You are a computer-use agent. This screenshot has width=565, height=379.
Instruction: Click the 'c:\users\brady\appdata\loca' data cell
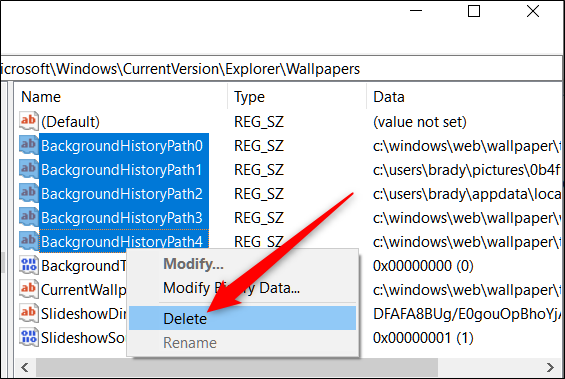pyautogui.click(x=467, y=194)
